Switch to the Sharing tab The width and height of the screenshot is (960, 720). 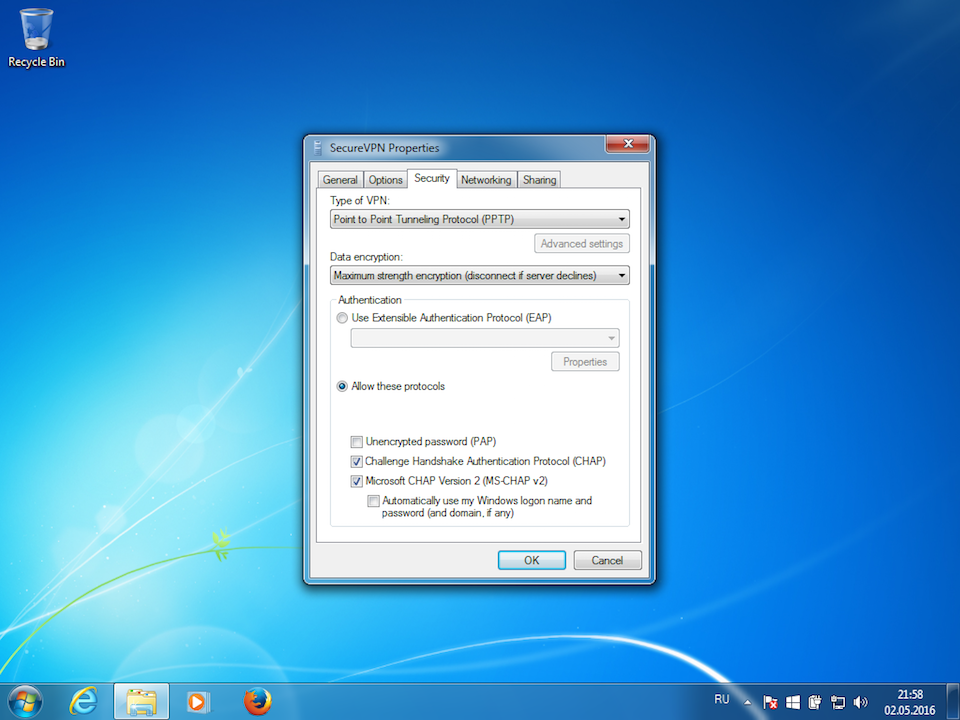(x=539, y=179)
